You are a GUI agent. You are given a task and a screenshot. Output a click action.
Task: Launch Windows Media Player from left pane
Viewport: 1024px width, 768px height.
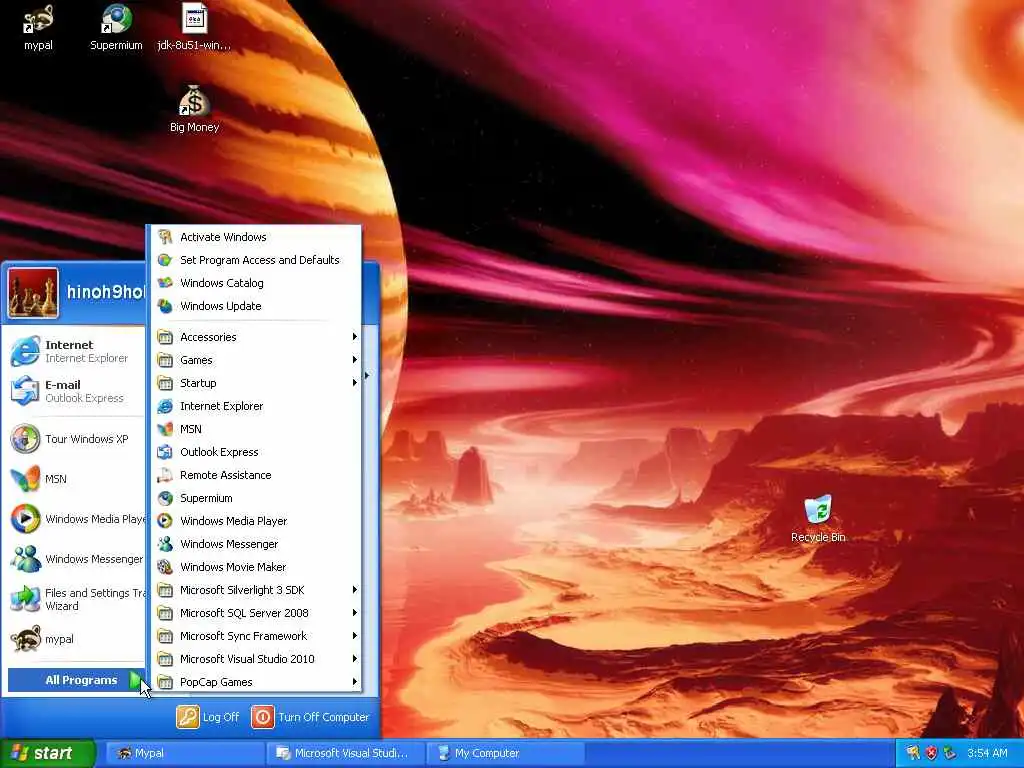tap(75, 519)
